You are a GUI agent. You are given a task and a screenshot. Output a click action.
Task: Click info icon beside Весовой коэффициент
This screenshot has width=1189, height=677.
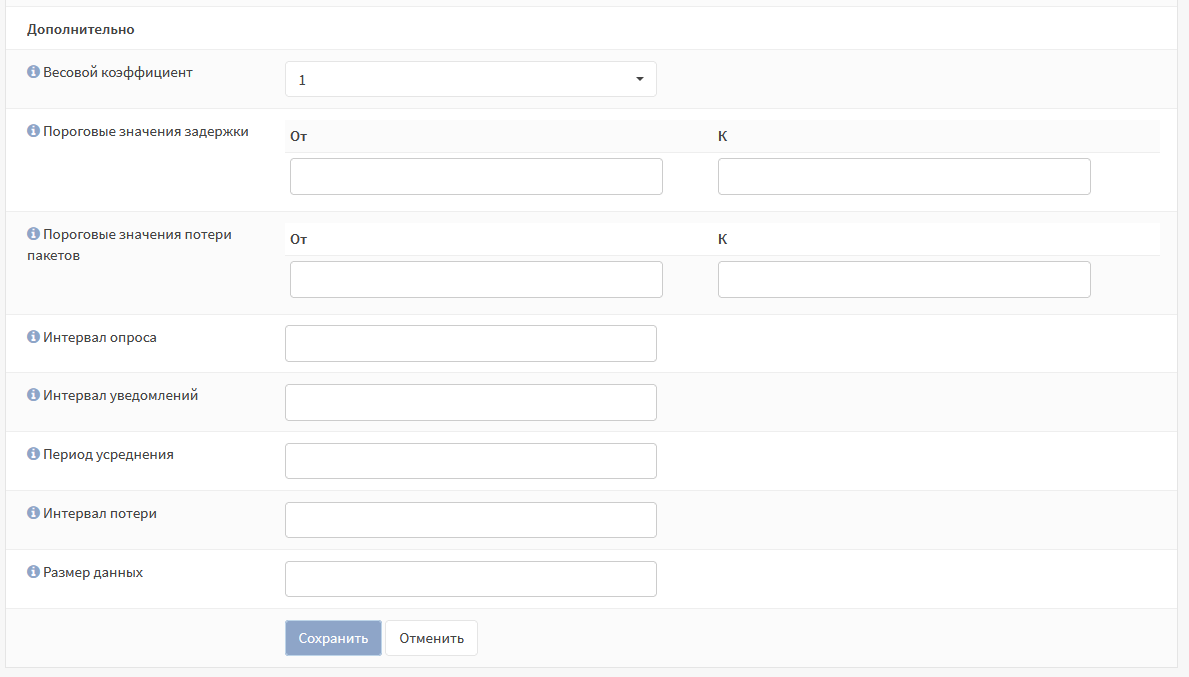(33, 72)
